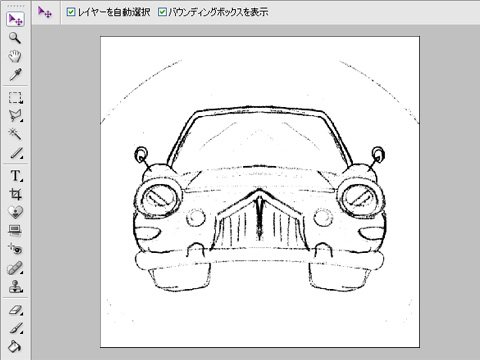Select the Clone Stamp tool
Screen dimensions: 480x360
(15, 286)
